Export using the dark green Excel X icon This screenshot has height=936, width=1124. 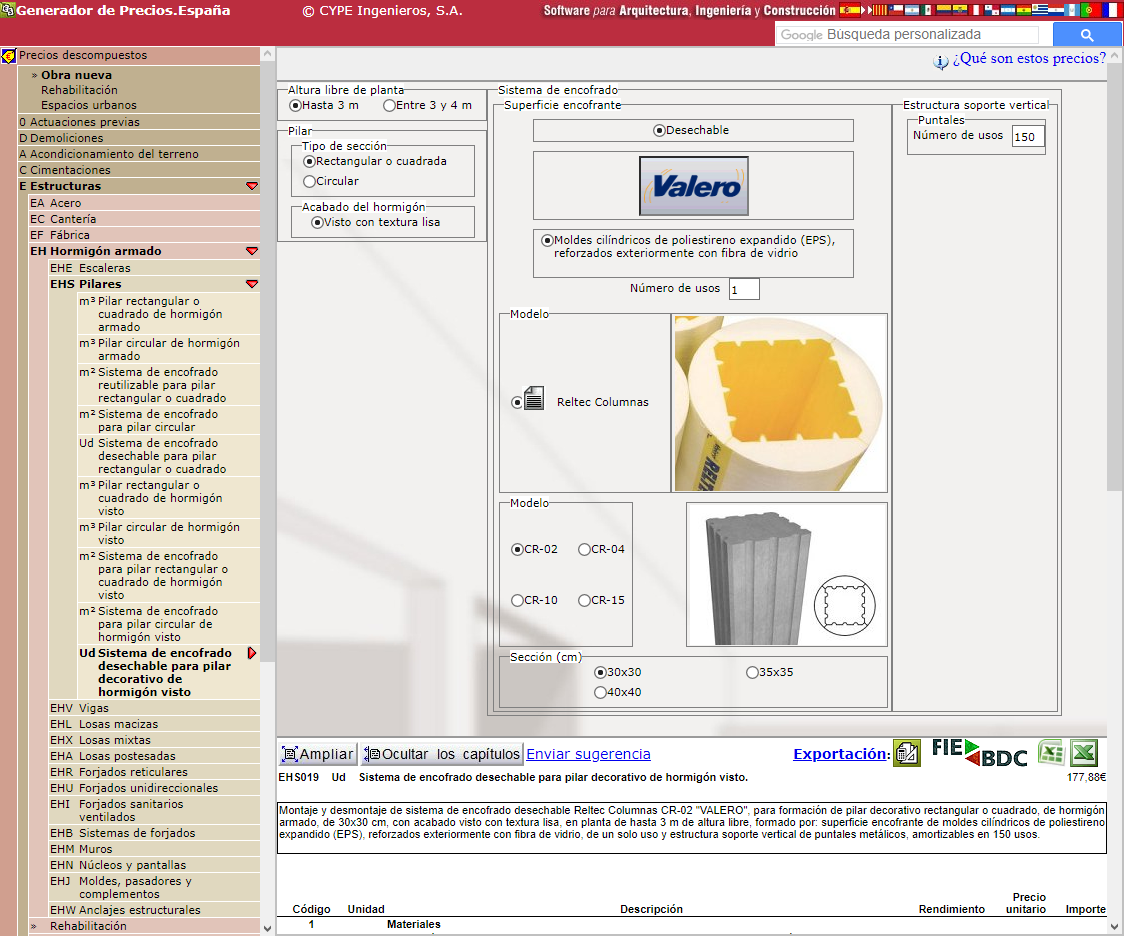click(x=1084, y=753)
